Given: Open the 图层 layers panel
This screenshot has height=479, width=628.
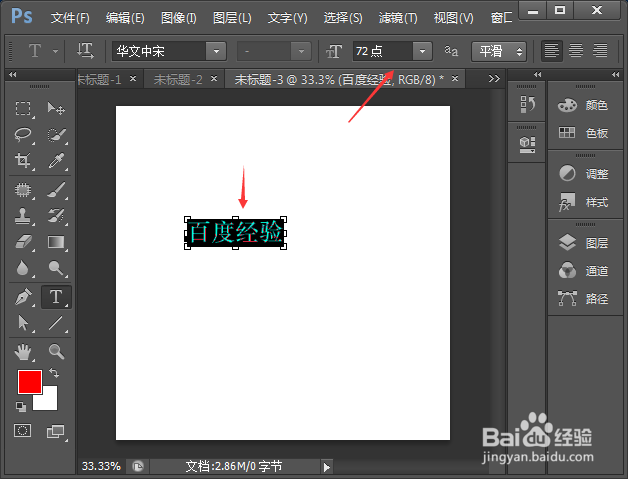Looking at the screenshot, I should pyautogui.click(x=585, y=243).
